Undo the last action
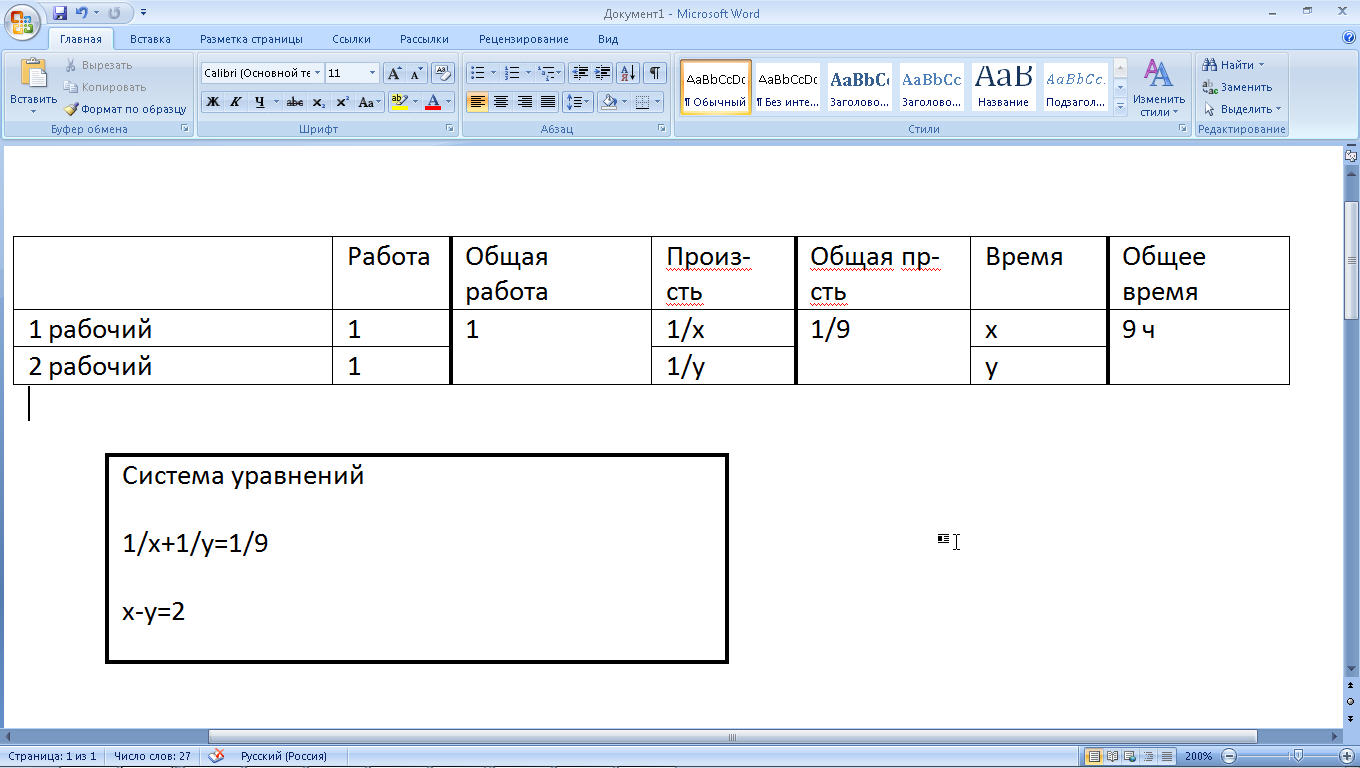1360x768 pixels. click(x=82, y=13)
